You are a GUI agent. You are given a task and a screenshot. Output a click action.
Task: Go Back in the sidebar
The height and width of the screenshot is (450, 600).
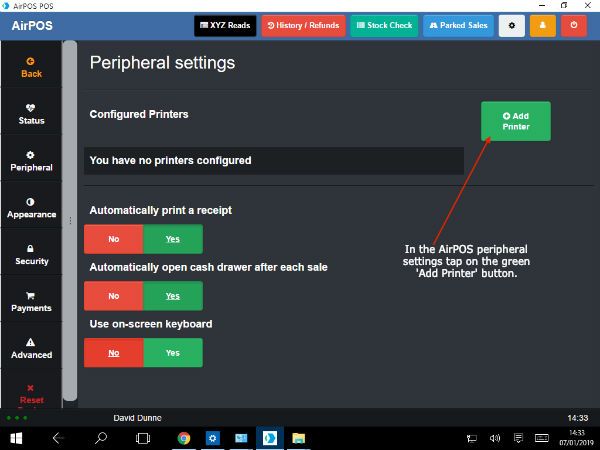click(31, 67)
